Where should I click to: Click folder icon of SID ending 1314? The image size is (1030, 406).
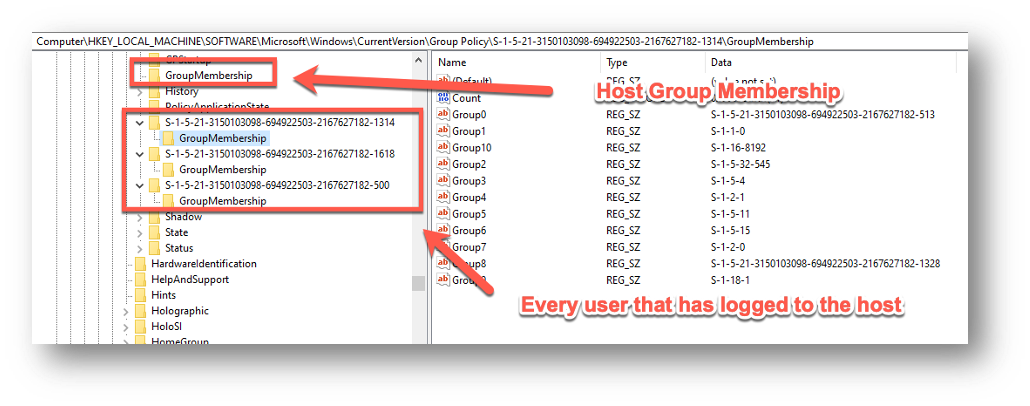155,123
